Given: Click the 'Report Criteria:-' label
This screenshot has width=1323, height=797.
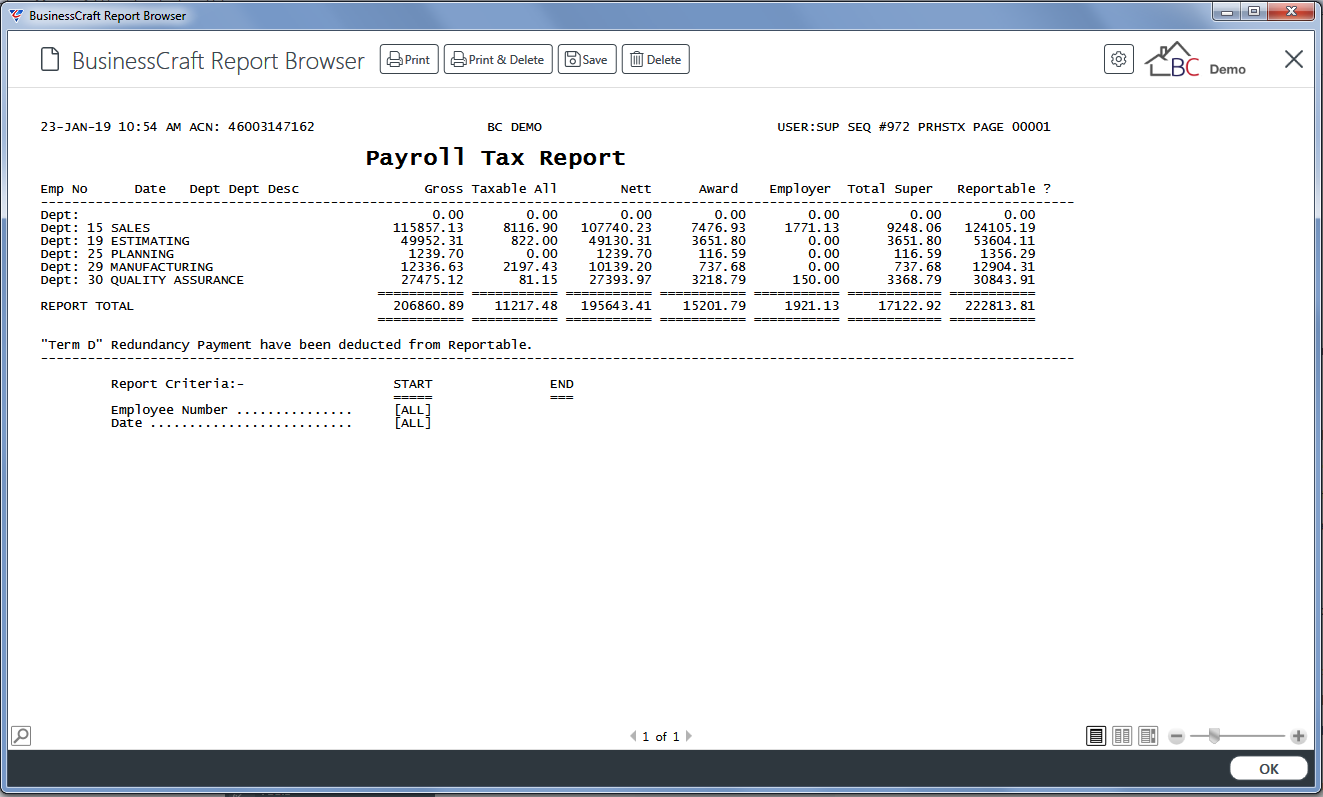Looking at the screenshot, I should click(178, 384).
